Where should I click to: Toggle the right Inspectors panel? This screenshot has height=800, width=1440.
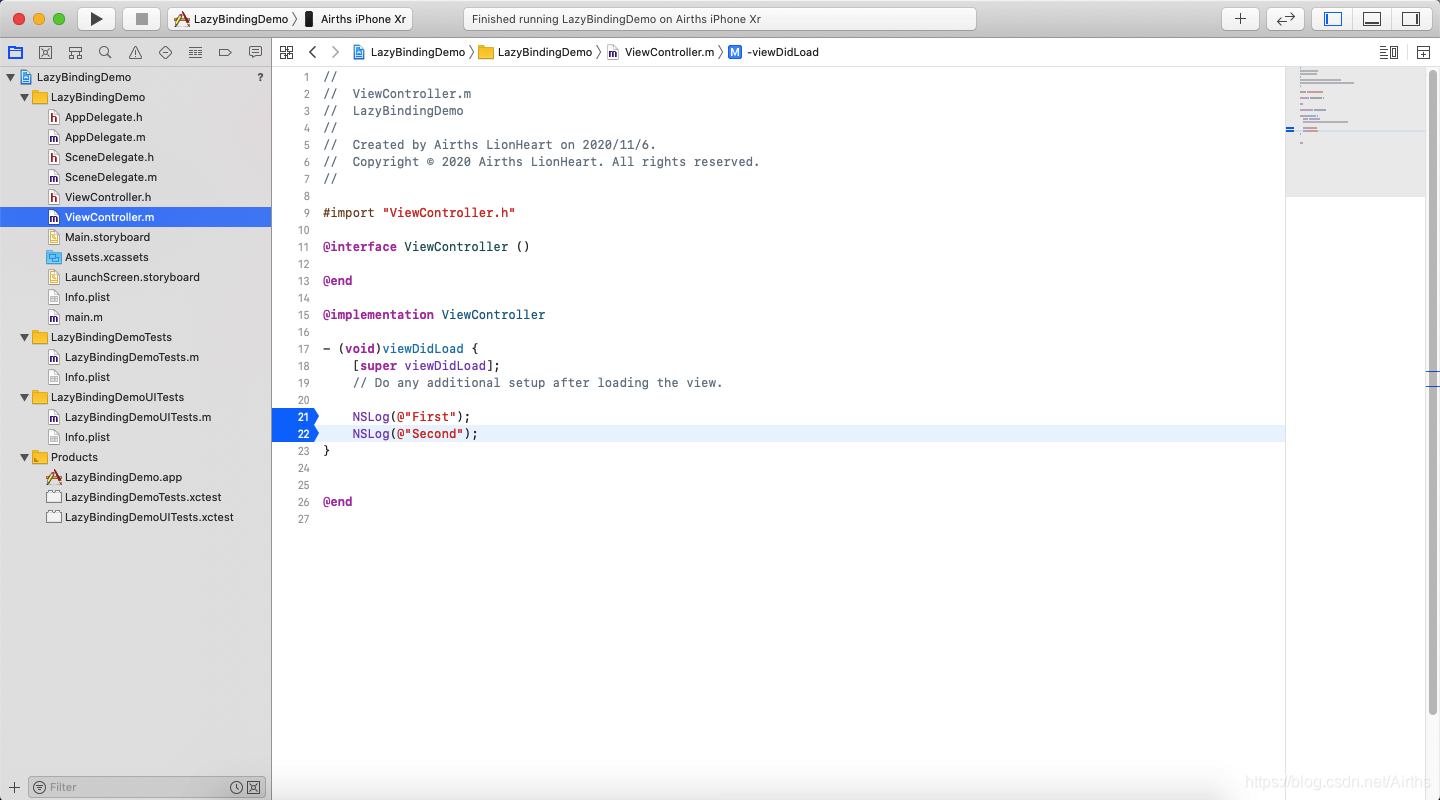pyautogui.click(x=1411, y=19)
